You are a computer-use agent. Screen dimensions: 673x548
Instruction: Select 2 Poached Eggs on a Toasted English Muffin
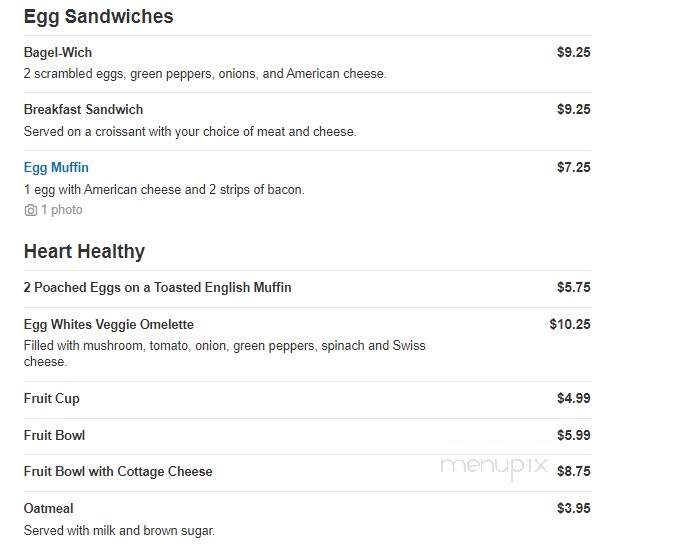[x=158, y=287]
